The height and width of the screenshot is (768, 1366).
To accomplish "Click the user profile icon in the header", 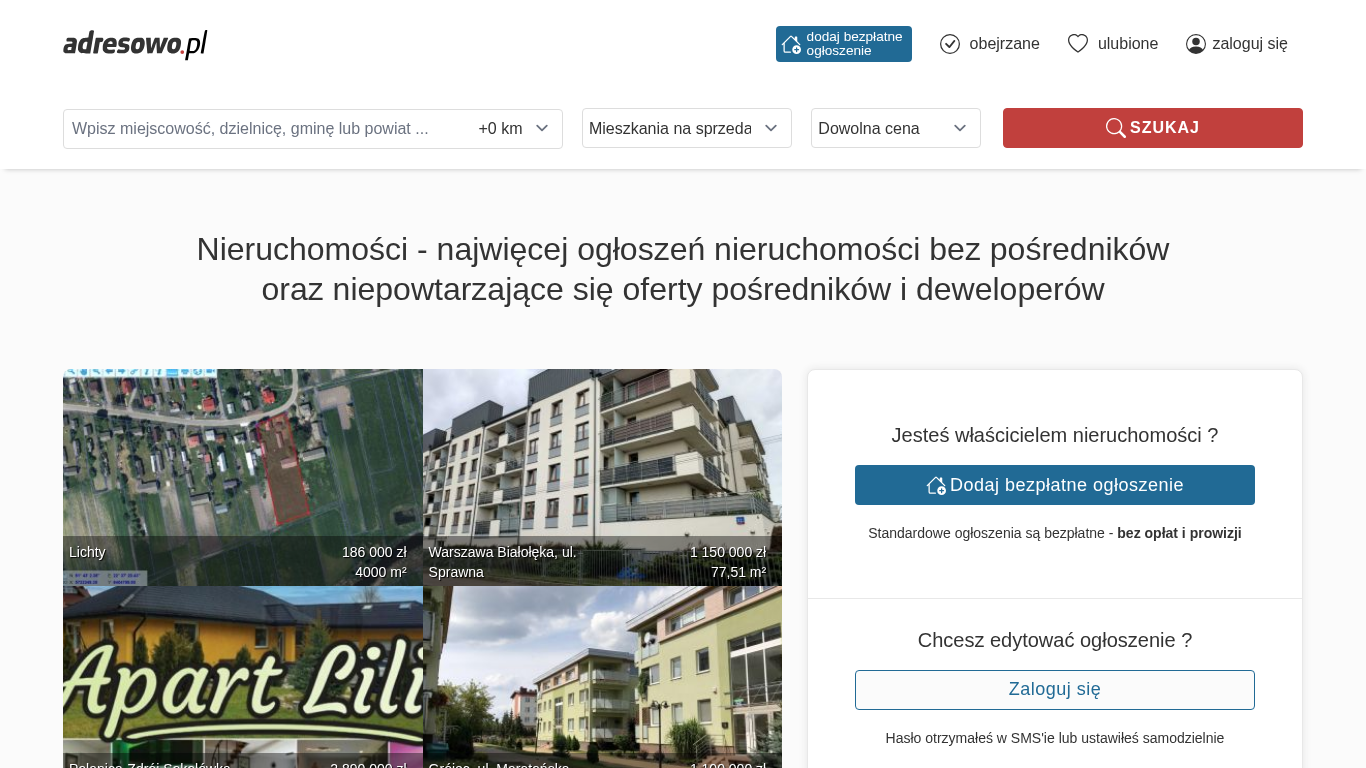I will tap(1195, 44).
